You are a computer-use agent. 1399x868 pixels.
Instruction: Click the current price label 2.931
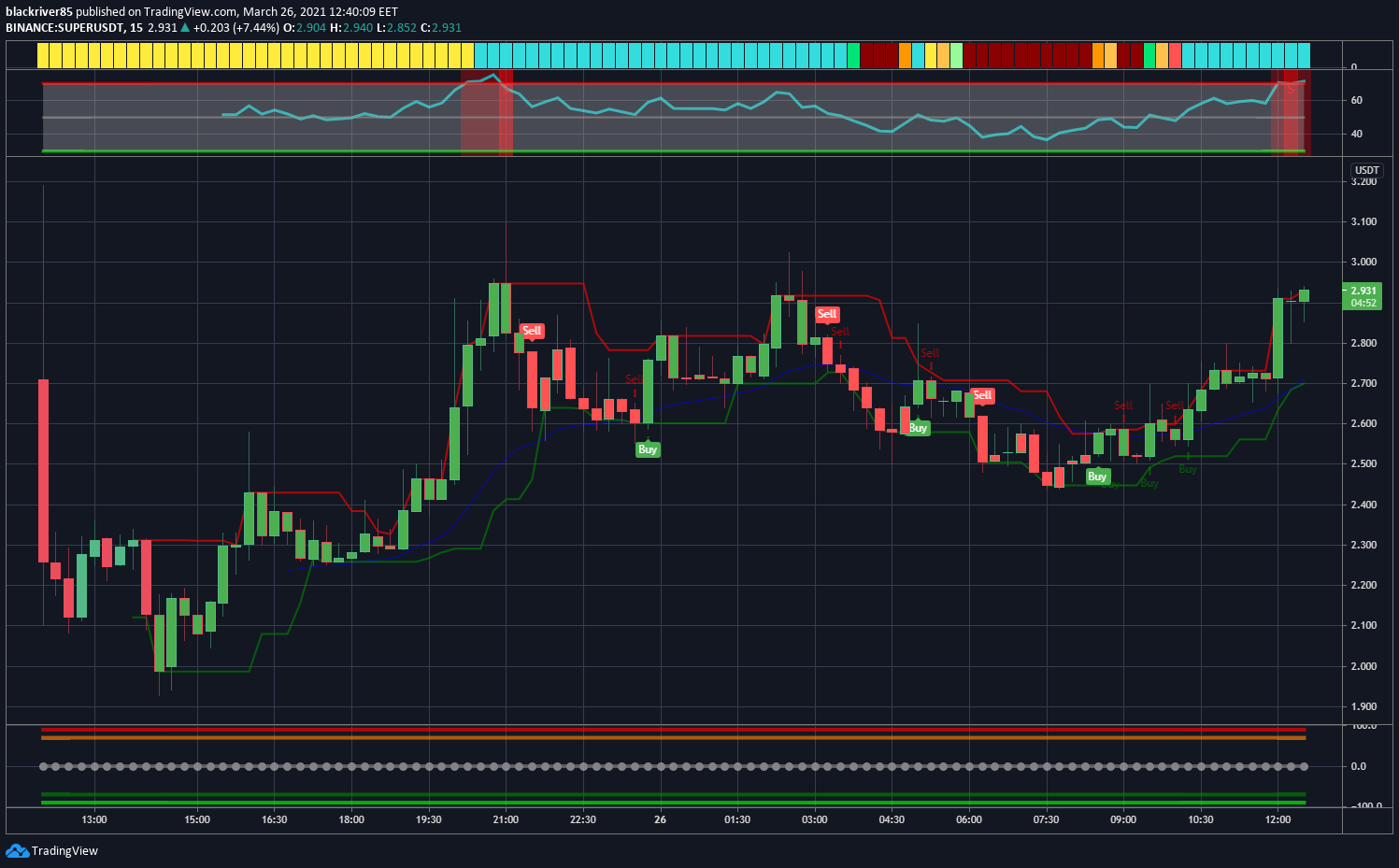(x=1362, y=291)
